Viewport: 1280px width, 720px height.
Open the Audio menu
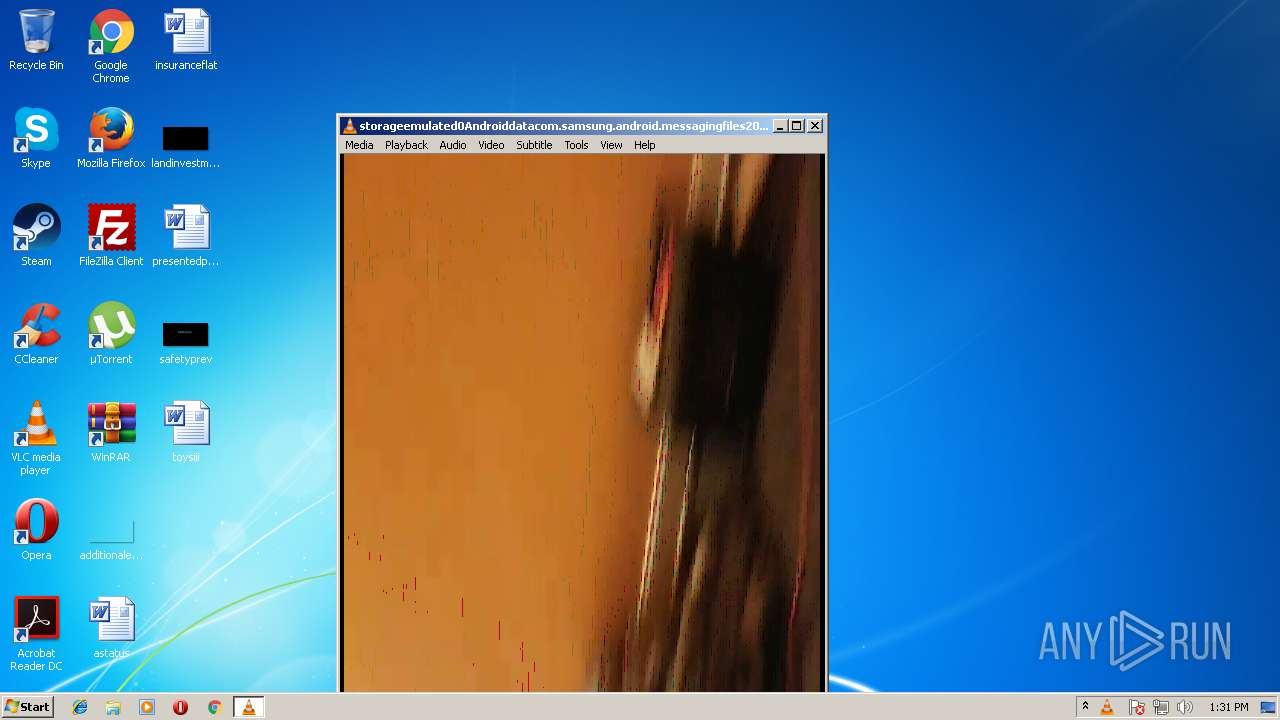pyautogui.click(x=453, y=145)
